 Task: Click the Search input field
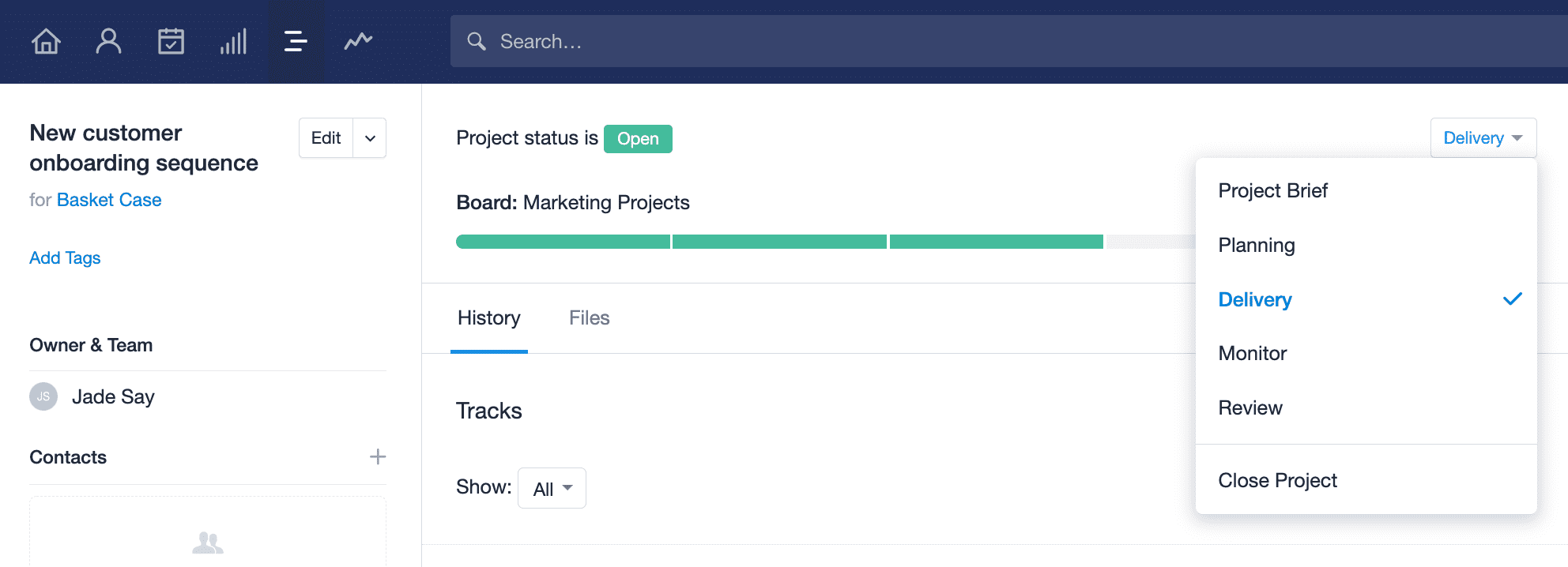coord(1009,41)
